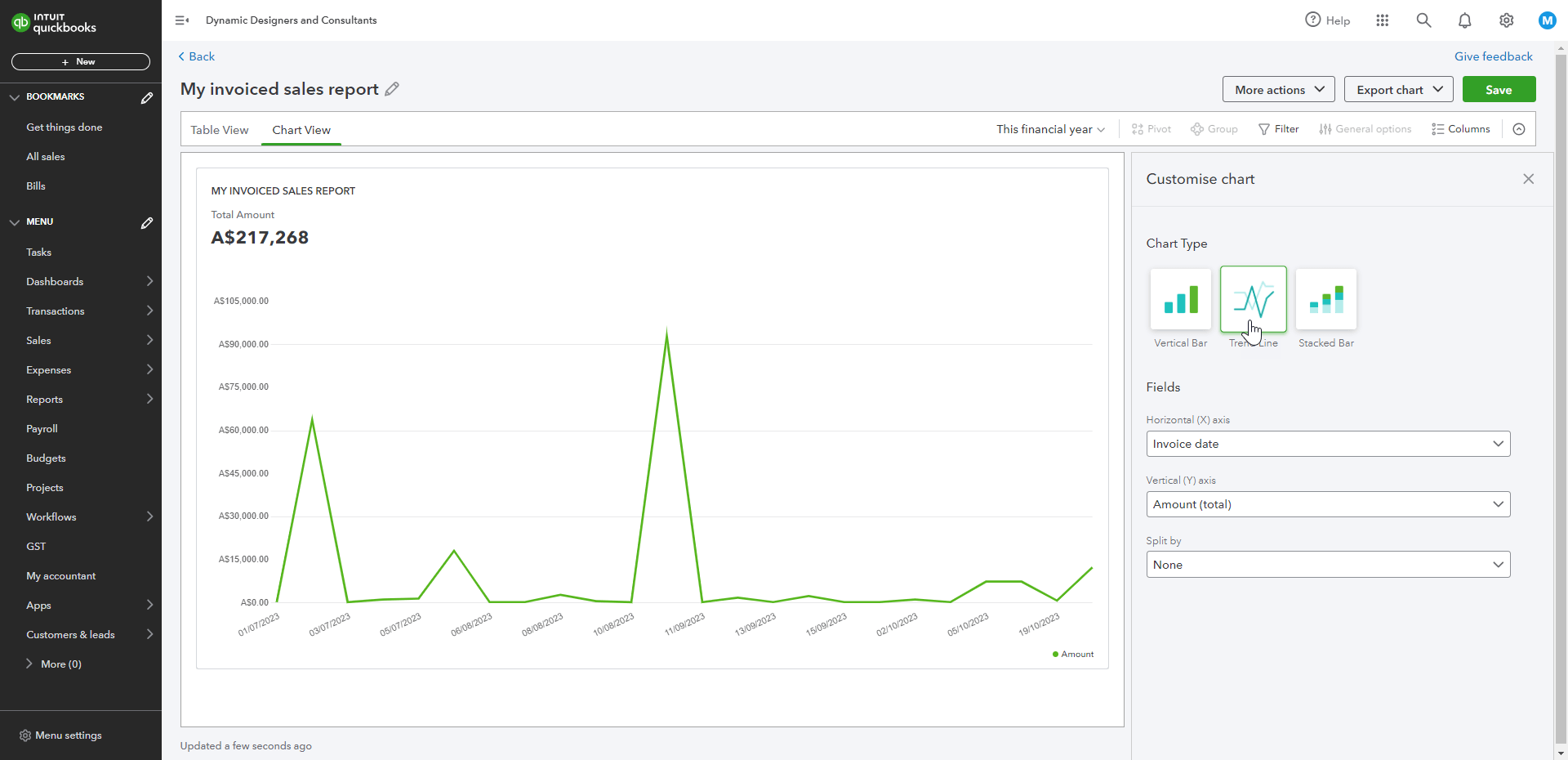Expand More (0) in sidebar
The image size is (1568, 760).
[x=54, y=664]
